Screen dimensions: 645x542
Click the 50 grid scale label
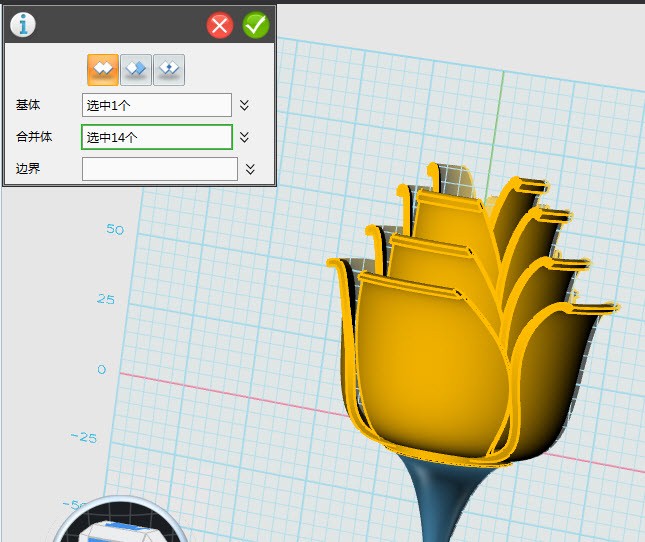point(115,229)
